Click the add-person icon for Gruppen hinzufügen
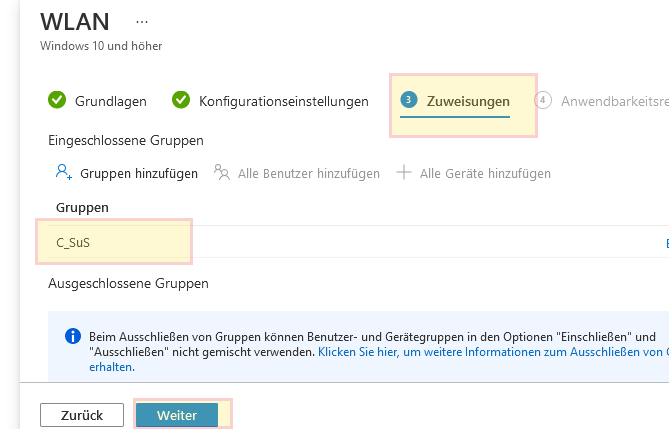 coord(64,173)
